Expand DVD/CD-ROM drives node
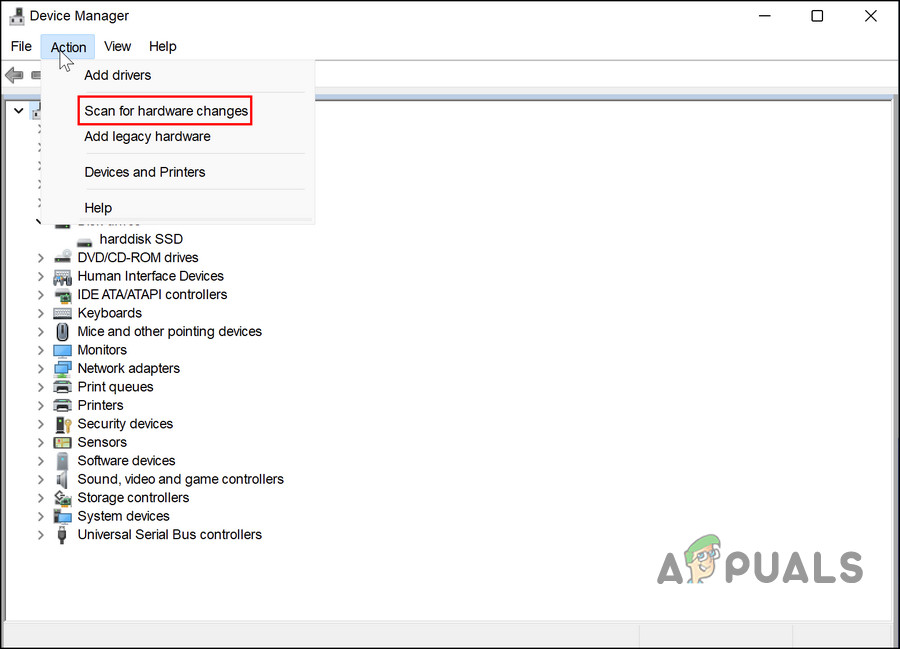This screenshot has height=649, width=900. coord(41,258)
